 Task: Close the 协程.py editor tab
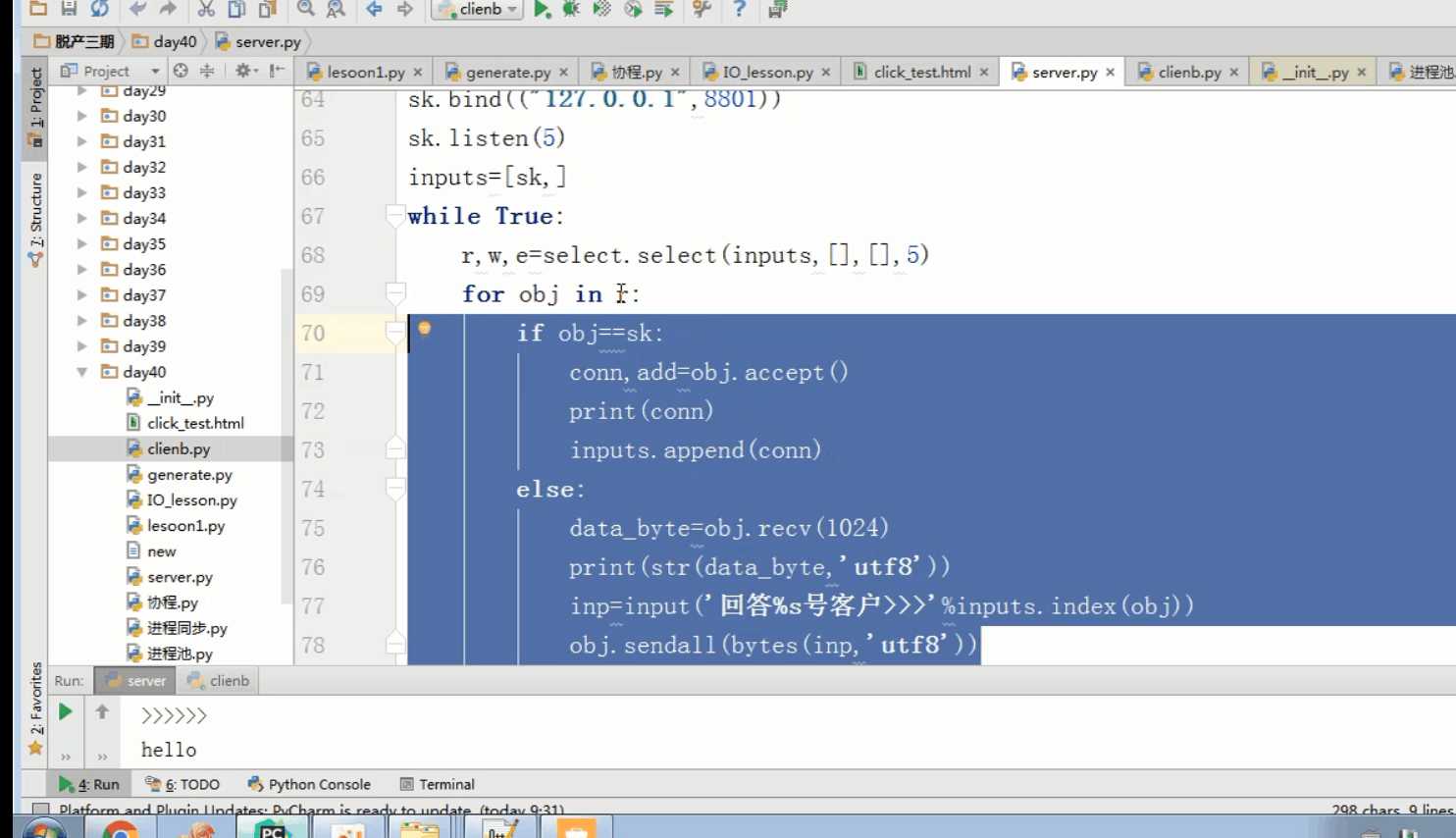point(675,72)
